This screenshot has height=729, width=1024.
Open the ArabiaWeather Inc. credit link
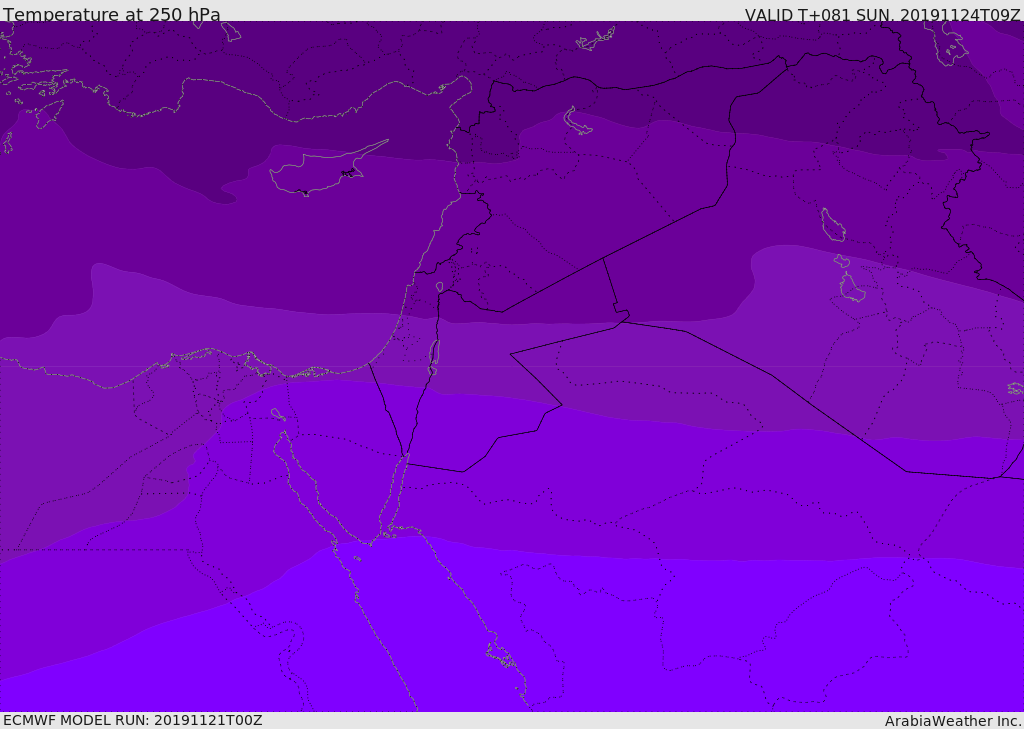click(x=953, y=721)
